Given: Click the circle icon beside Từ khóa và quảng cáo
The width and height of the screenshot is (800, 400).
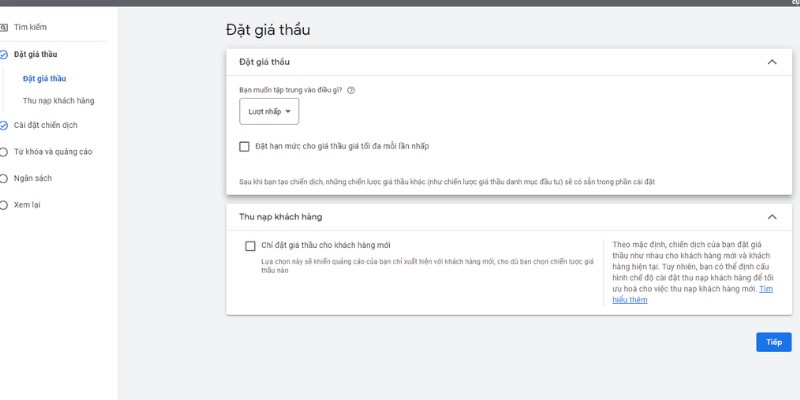Looking at the screenshot, I should coord(3,152).
